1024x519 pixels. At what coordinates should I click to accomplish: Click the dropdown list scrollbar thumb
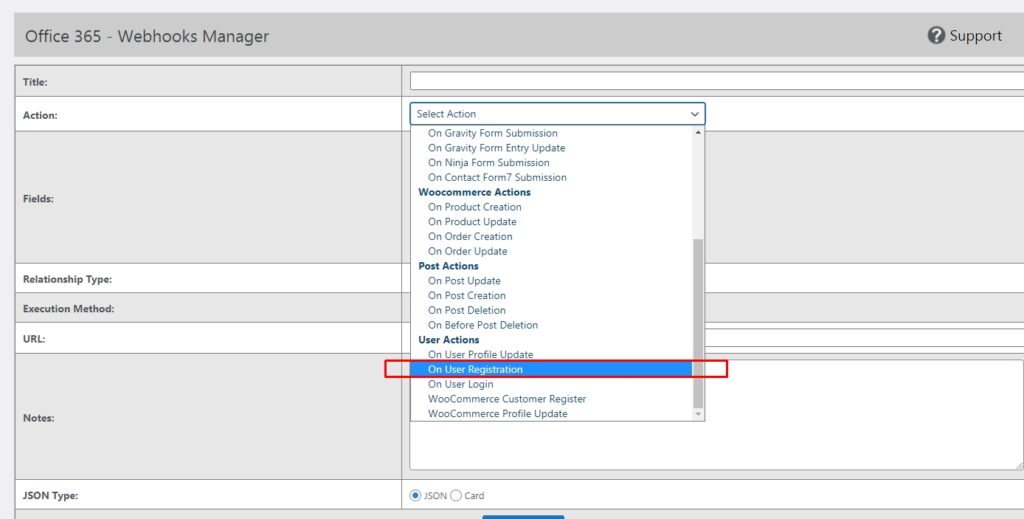pyautogui.click(x=698, y=323)
